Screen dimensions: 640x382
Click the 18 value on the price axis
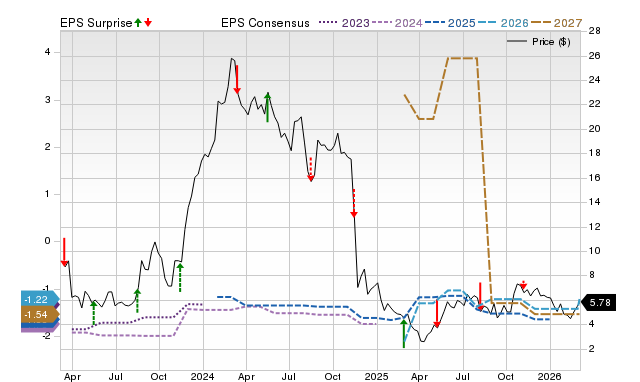tap(595, 153)
